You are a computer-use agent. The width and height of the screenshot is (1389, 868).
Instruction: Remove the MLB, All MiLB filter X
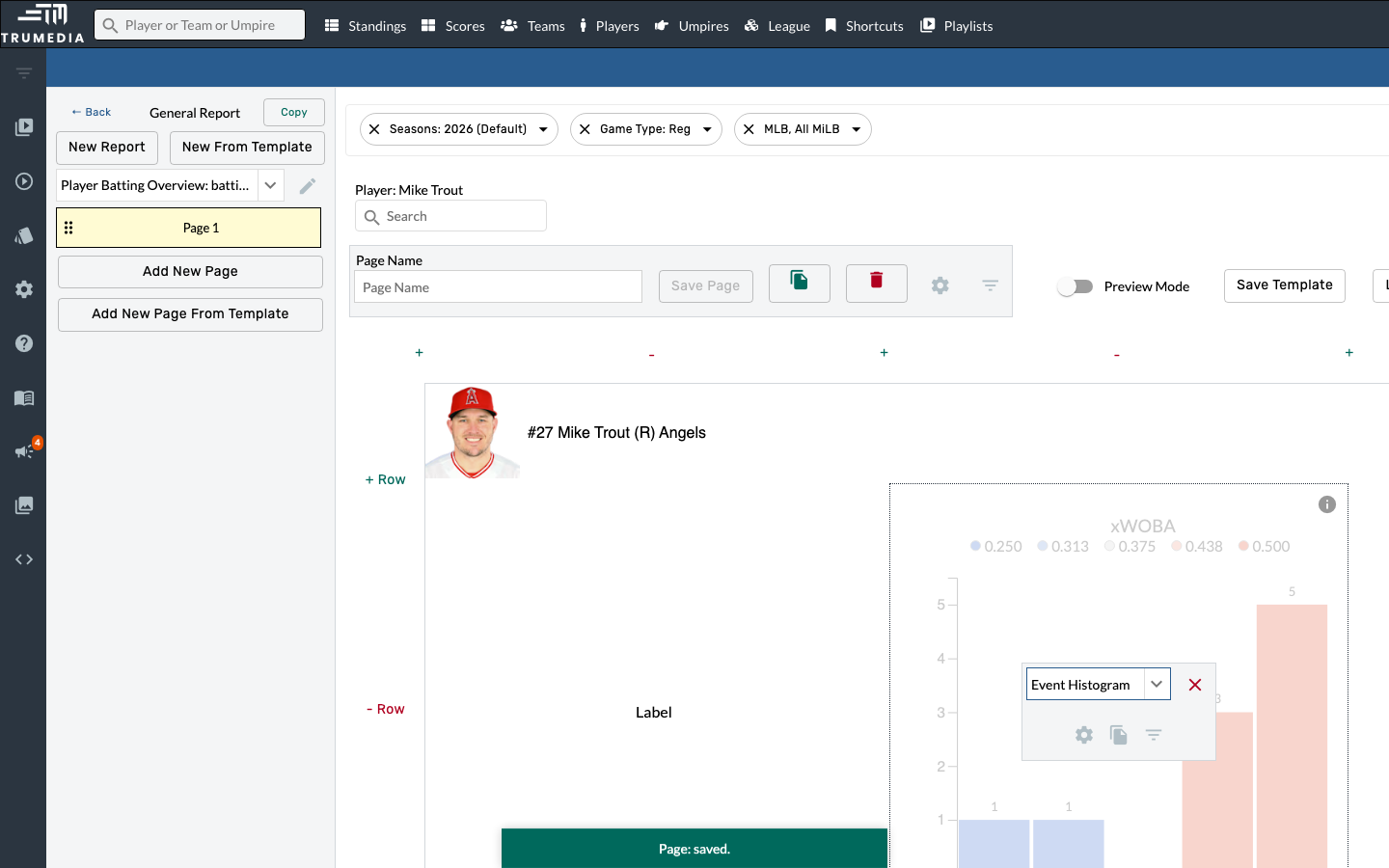point(749,129)
